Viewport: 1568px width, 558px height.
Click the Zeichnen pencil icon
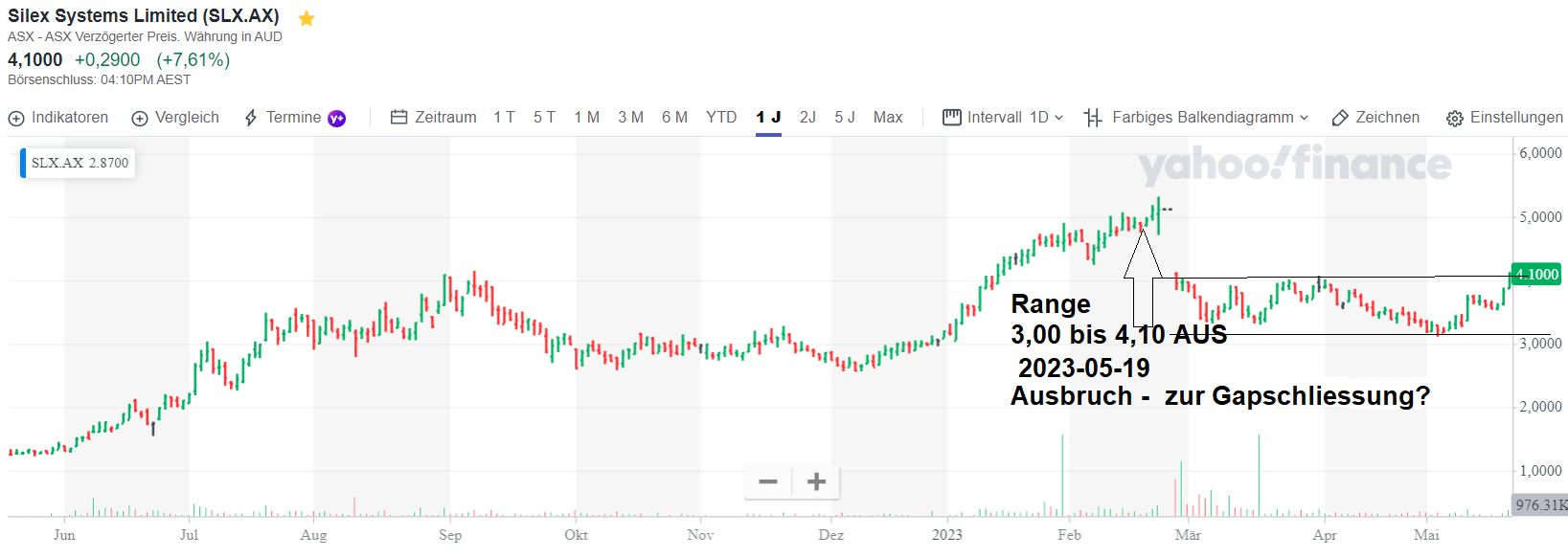[1341, 118]
